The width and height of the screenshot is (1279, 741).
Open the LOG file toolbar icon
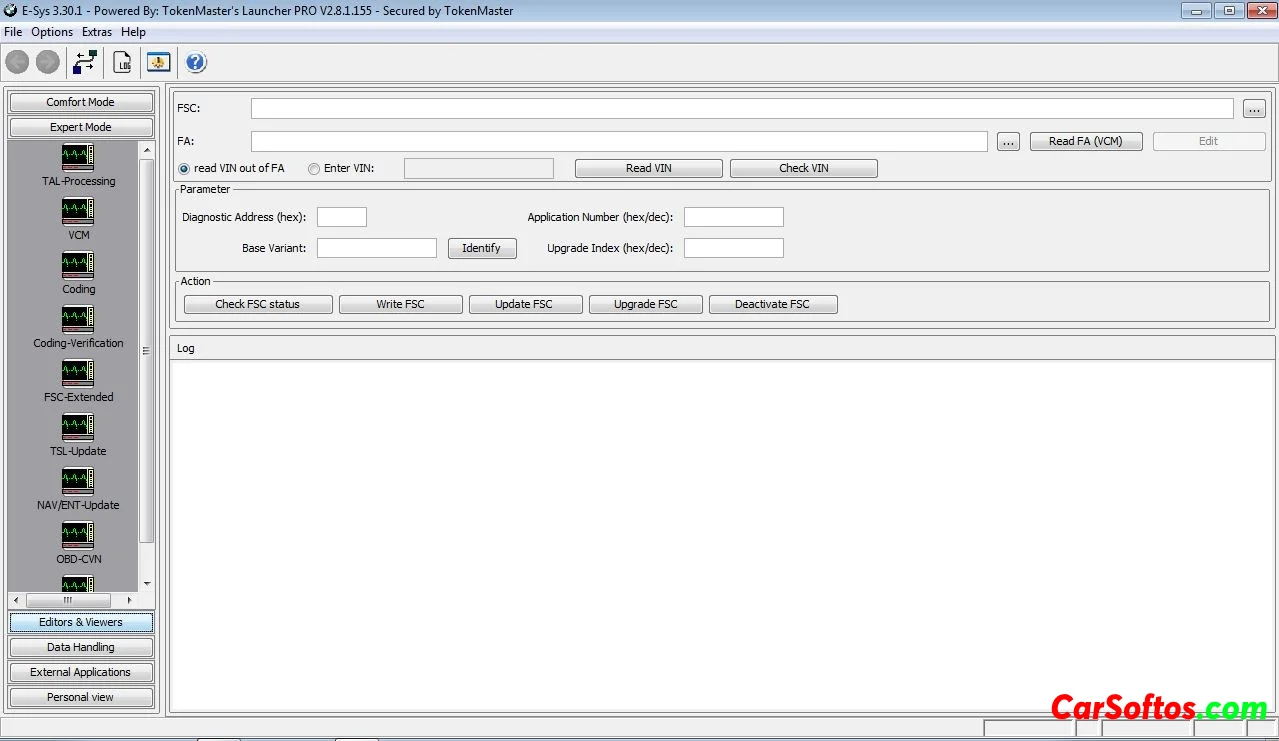[x=123, y=62]
